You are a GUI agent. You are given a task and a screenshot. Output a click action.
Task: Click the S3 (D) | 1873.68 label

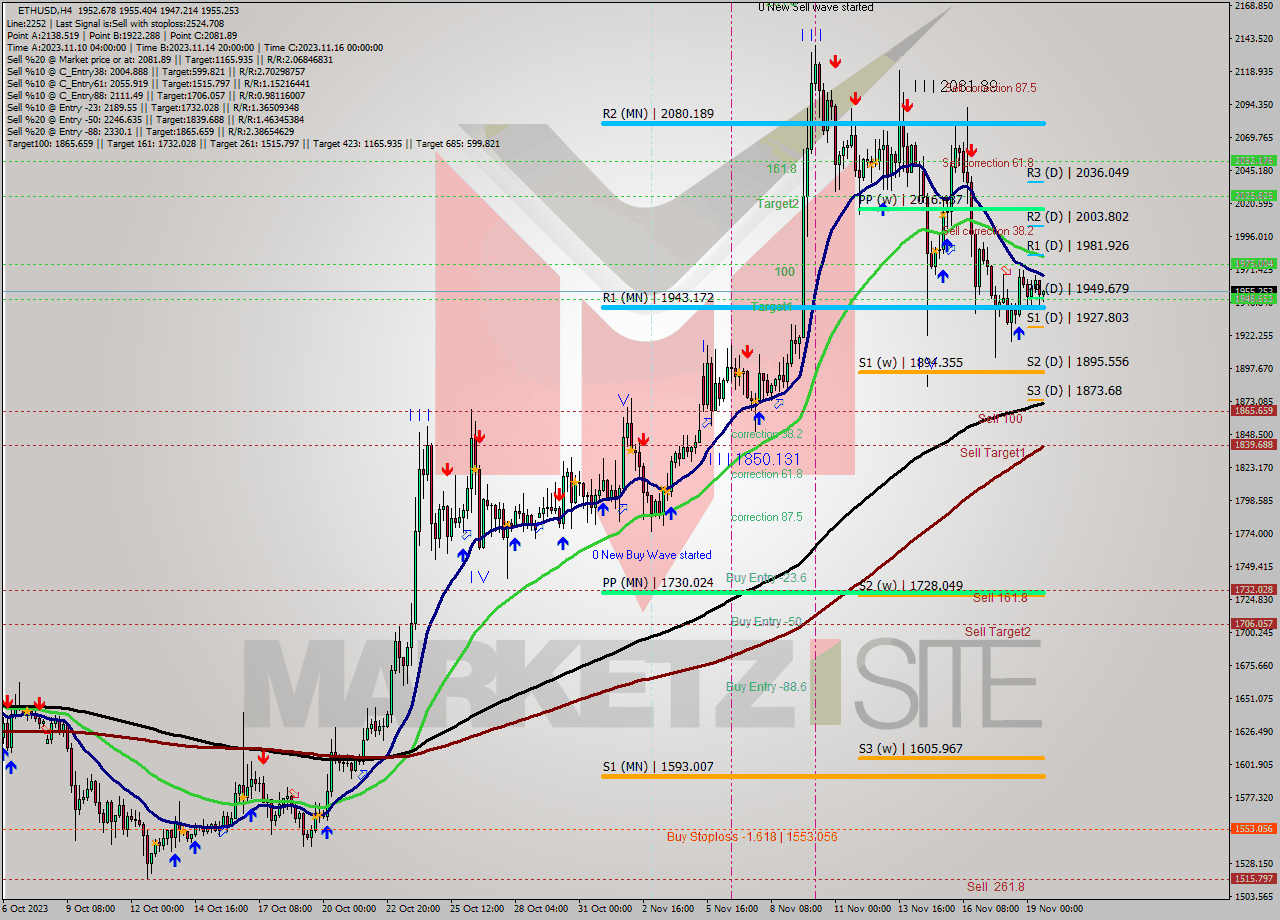[1074, 391]
